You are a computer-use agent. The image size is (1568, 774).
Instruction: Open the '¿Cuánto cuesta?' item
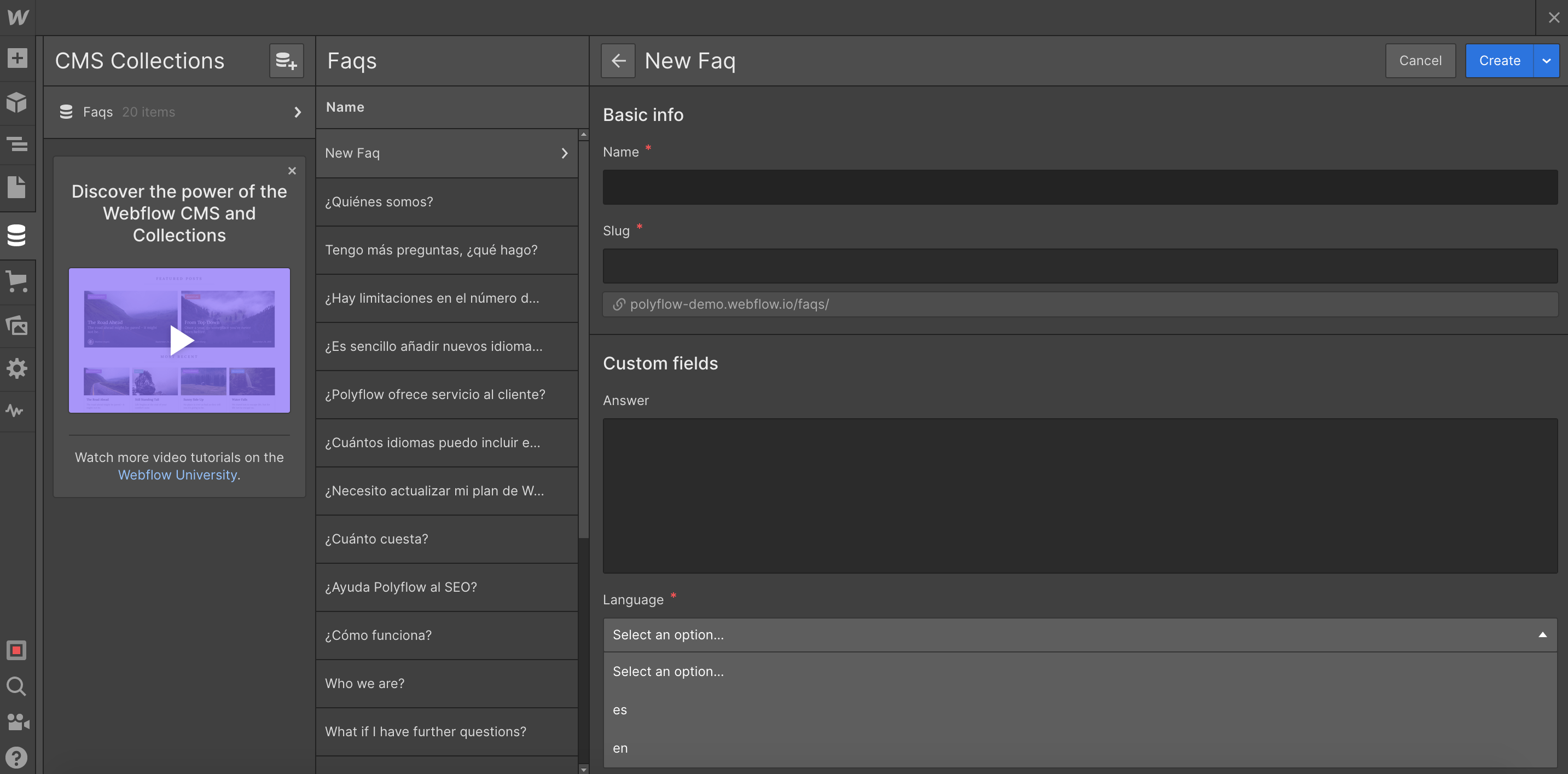pyautogui.click(x=447, y=539)
